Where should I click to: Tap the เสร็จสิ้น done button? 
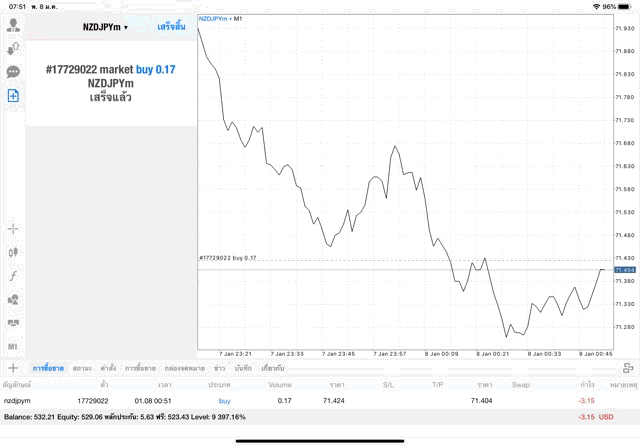pyautogui.click(x=171, y=27)
